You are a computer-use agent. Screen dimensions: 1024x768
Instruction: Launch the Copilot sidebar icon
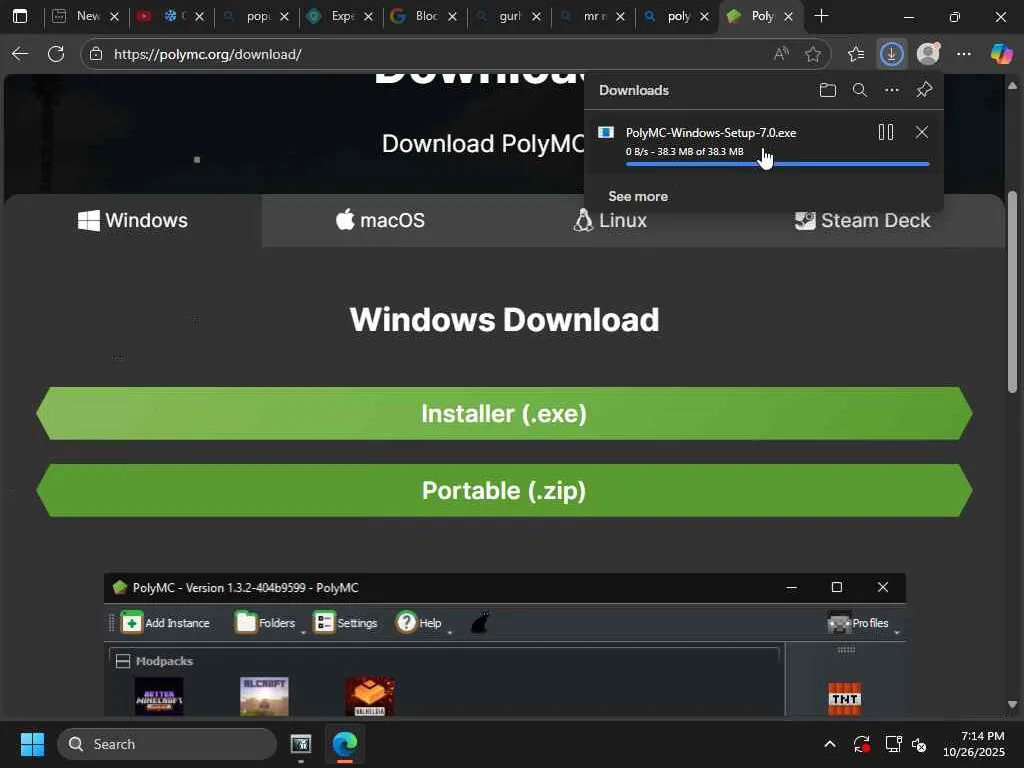1000,54
